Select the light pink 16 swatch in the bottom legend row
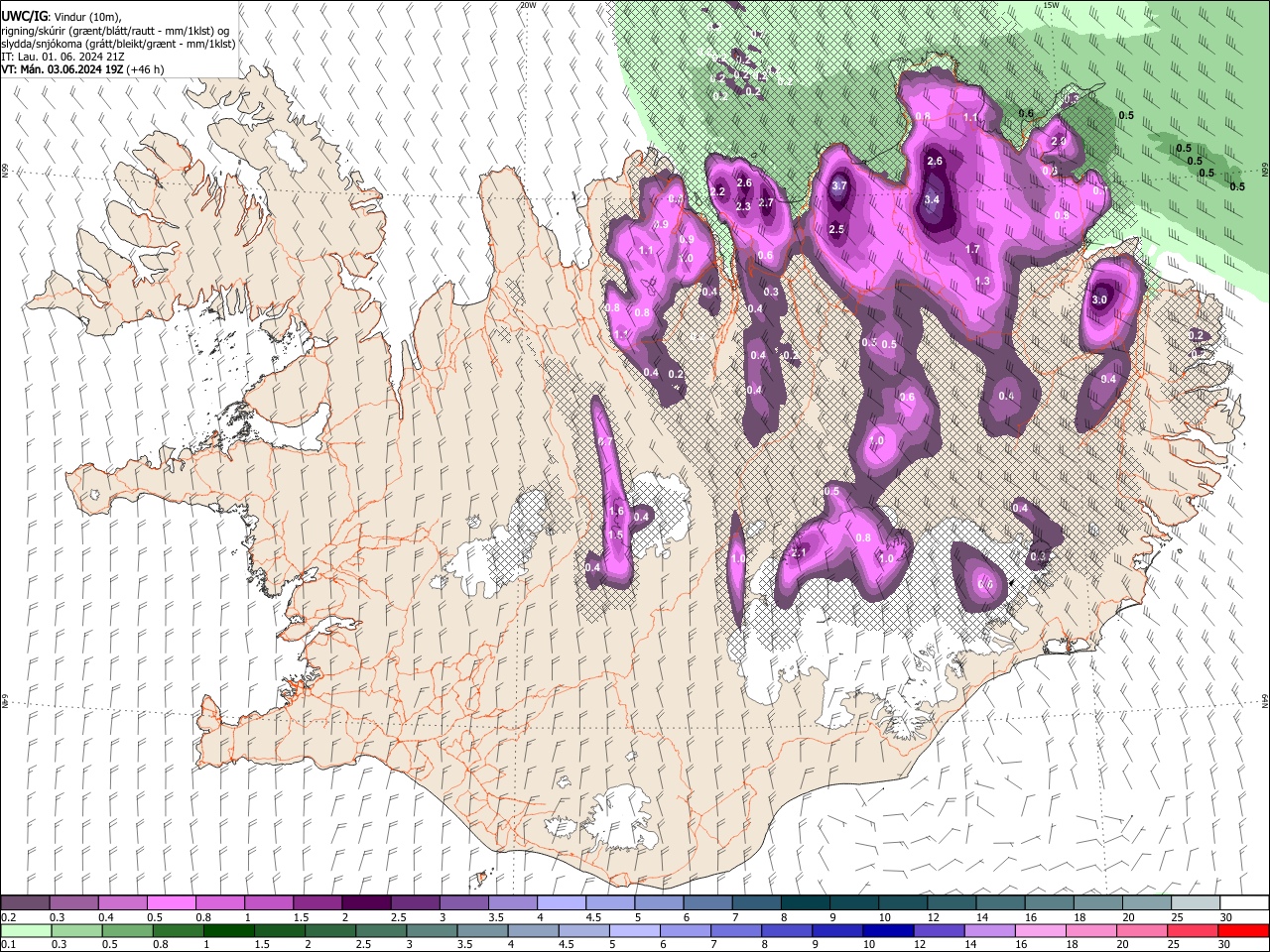 click(1041, 930)
